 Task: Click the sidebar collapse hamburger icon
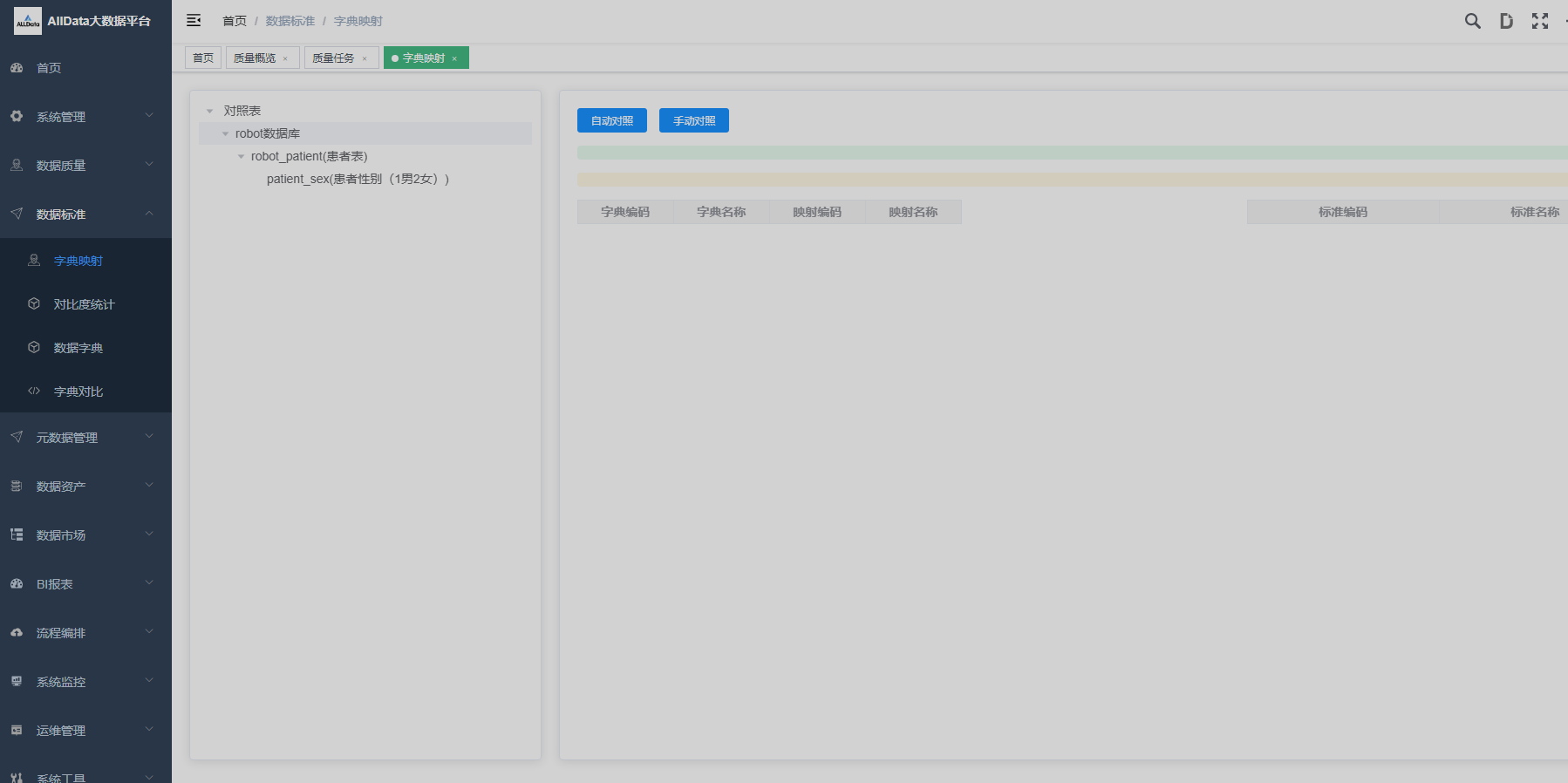pos(194,20)
